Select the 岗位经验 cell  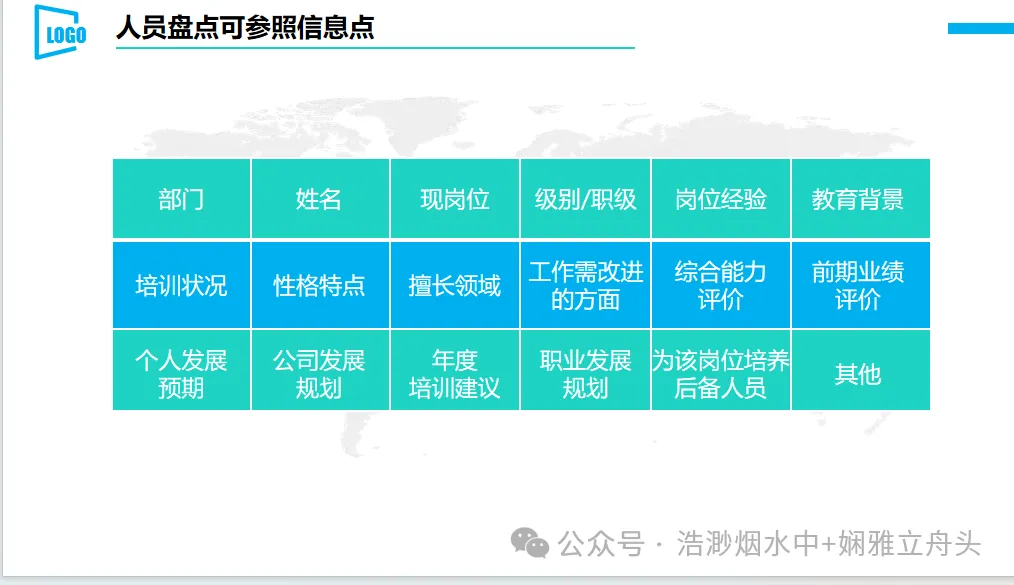720,198
